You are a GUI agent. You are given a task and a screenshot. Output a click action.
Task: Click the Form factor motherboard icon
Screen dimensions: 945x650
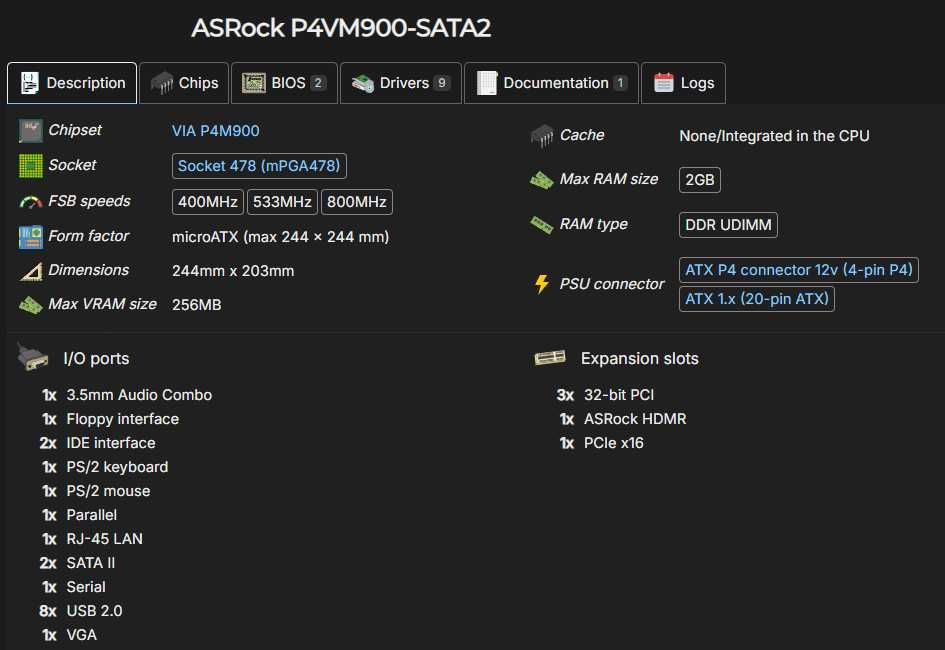31,237
